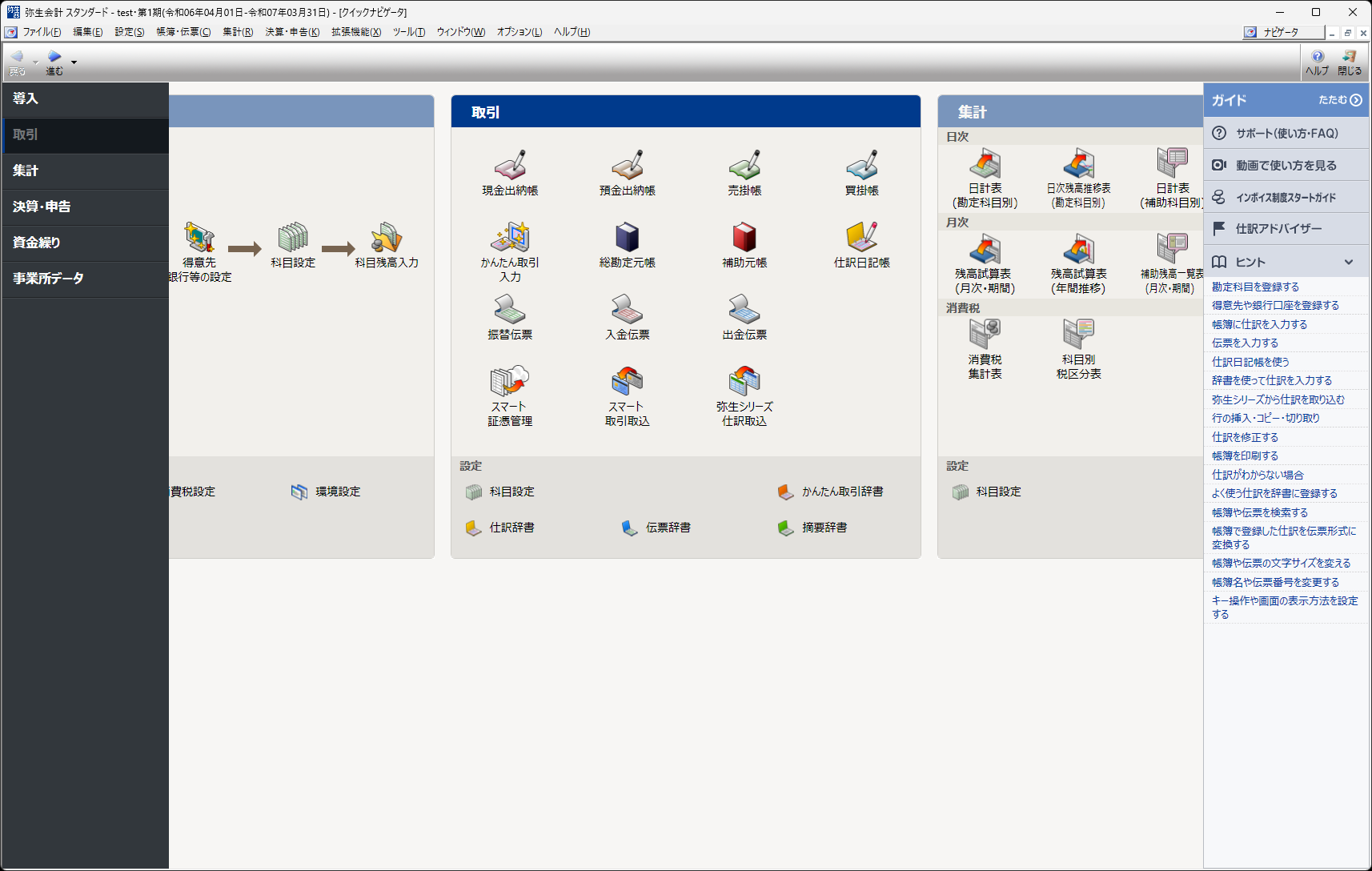Open the 出金伝票 withdrawal slip icon
The image size is (1372, 871).
(744, 309)
